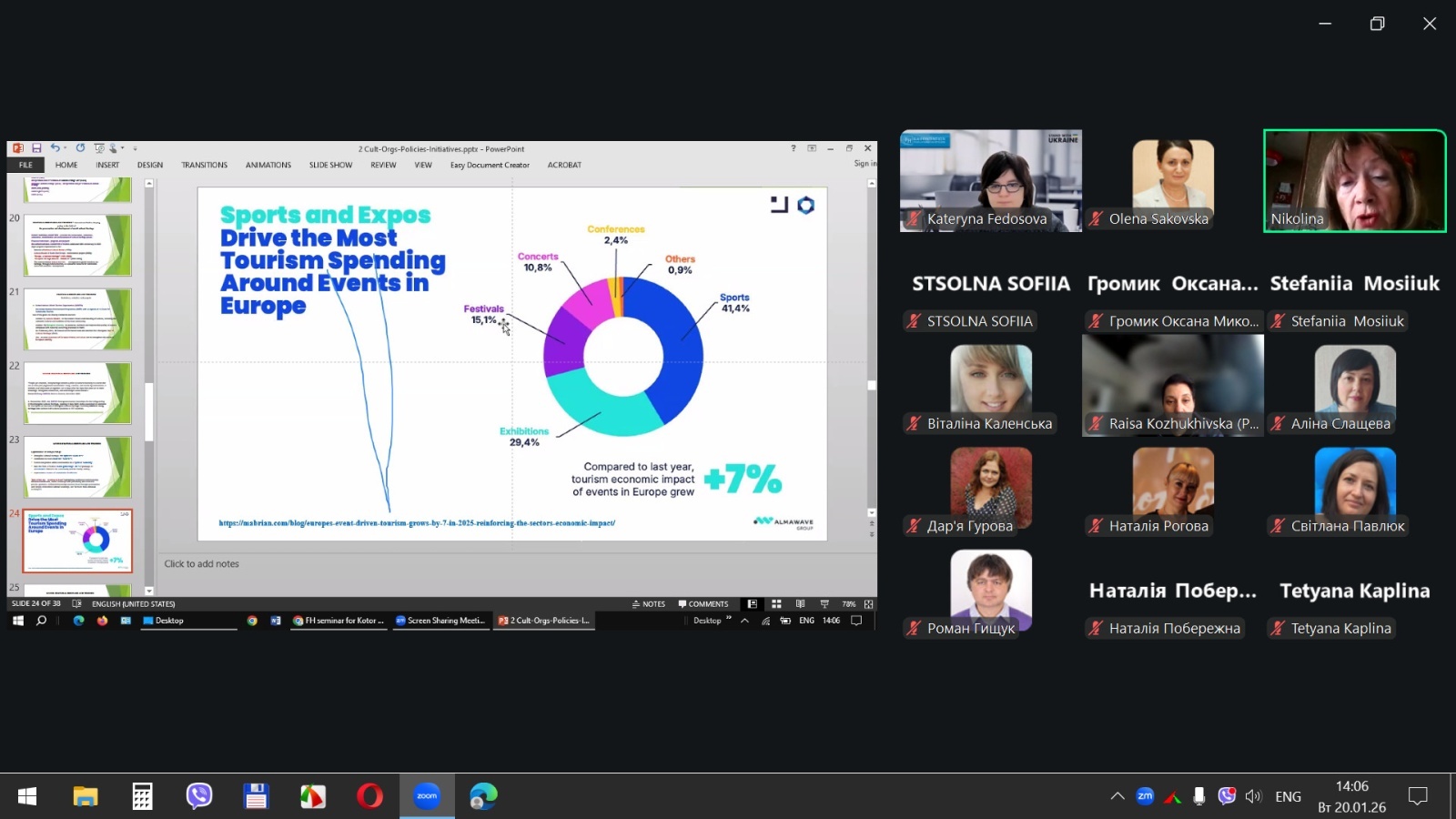
Task: Toggle the Comments pane button
Action: click(703, 604)
